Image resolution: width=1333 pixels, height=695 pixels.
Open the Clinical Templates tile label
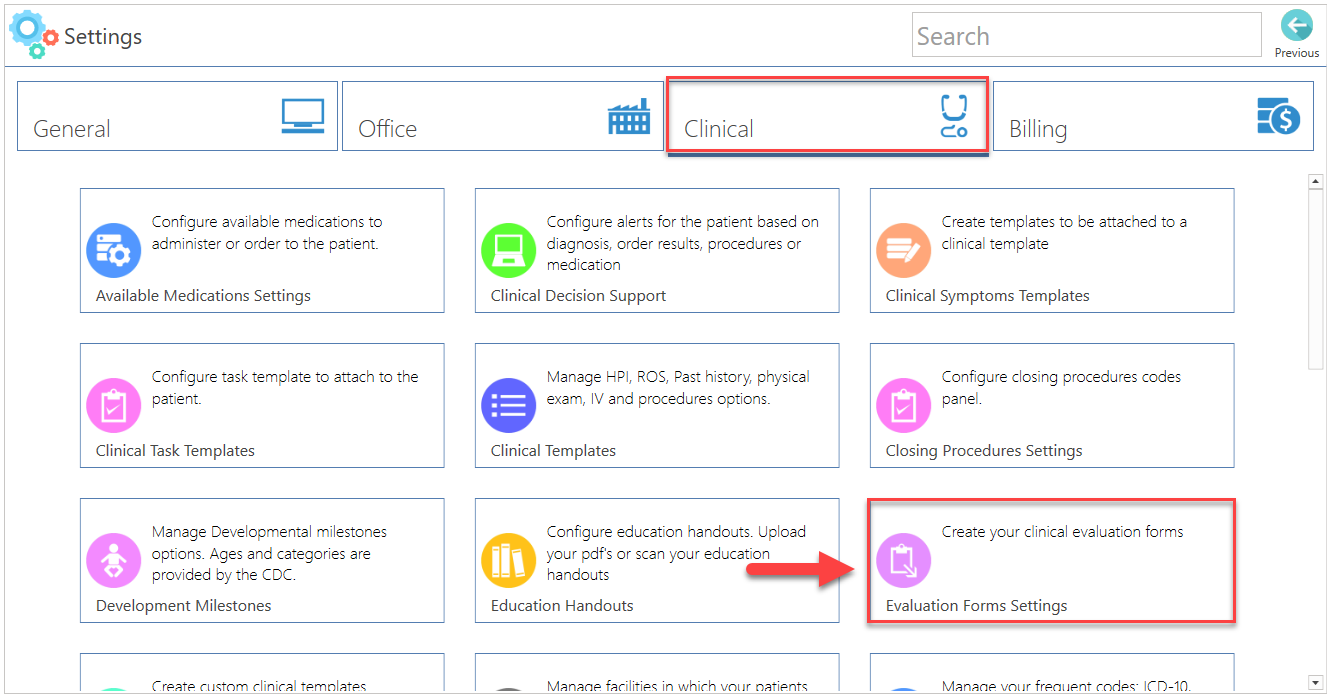click(x=553, y=451)
